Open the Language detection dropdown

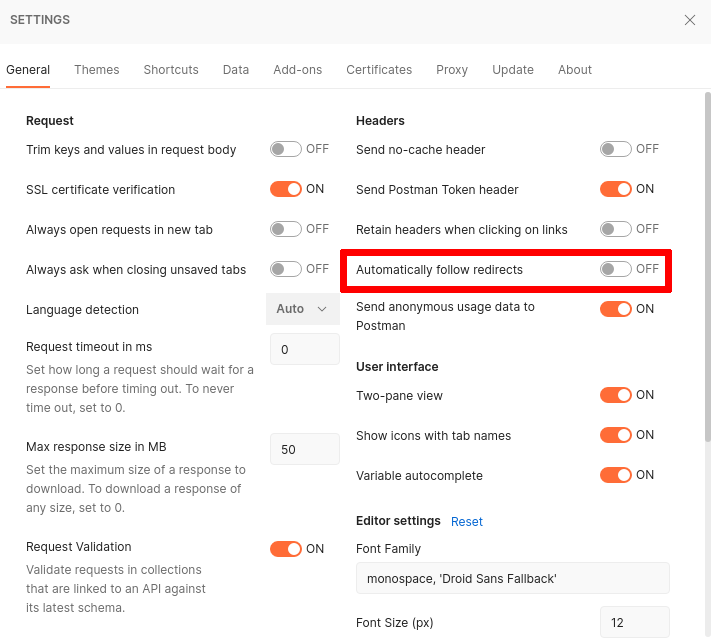pos(302,309)
